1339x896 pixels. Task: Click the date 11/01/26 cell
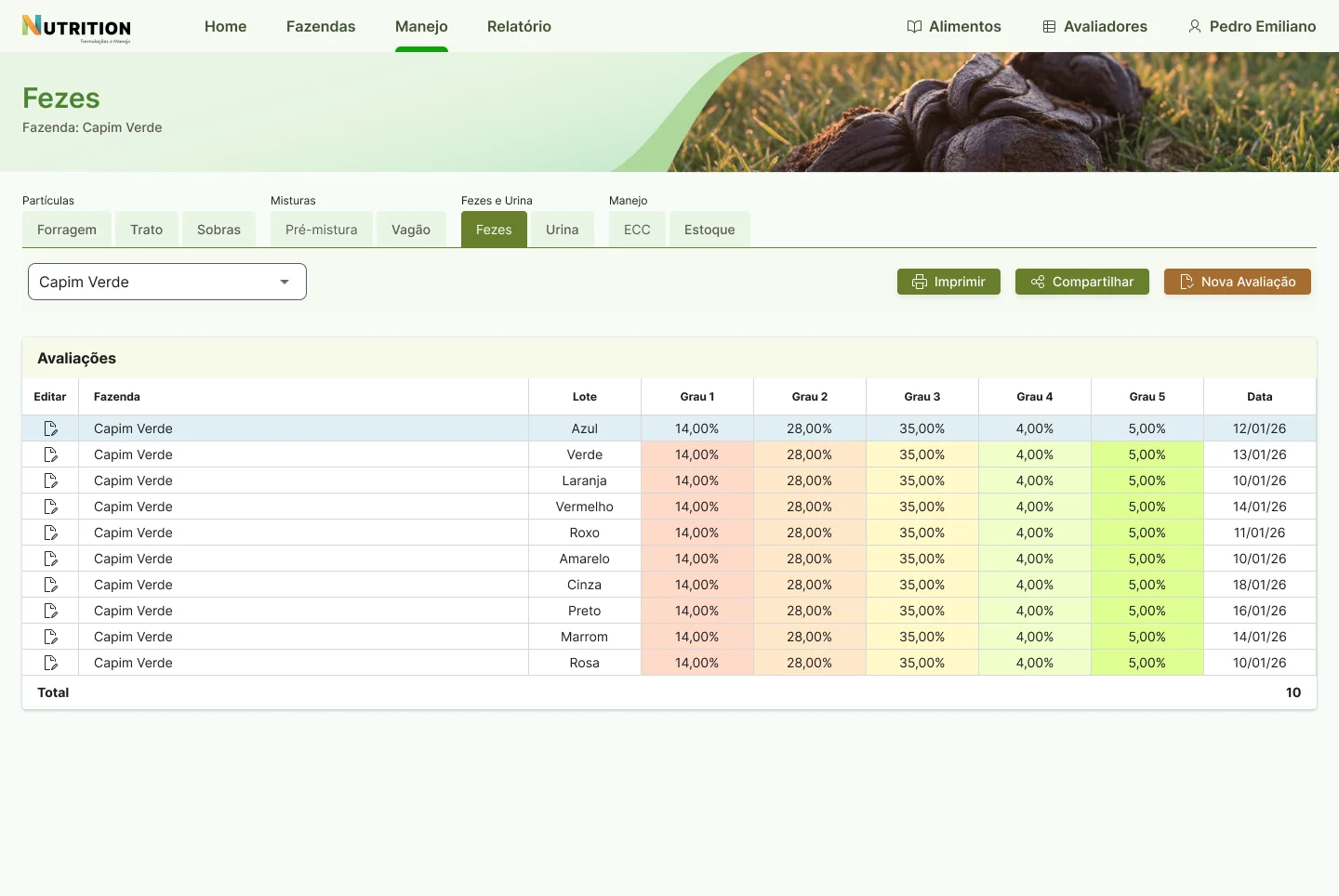point(1260,533)
